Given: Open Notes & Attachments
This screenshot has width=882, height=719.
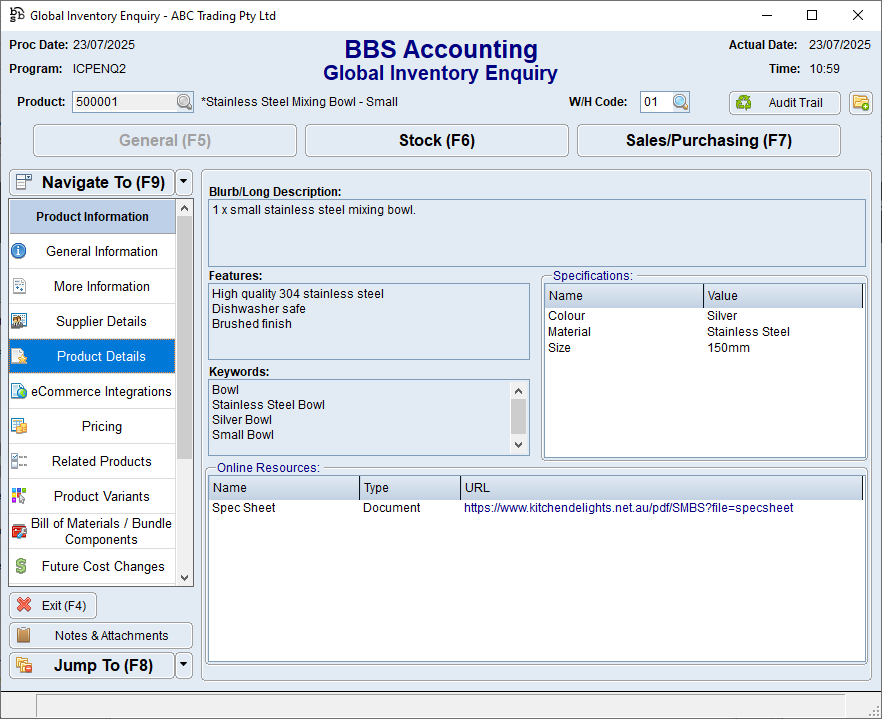Looking at the screenshot, I should click(x=101, y=636).
